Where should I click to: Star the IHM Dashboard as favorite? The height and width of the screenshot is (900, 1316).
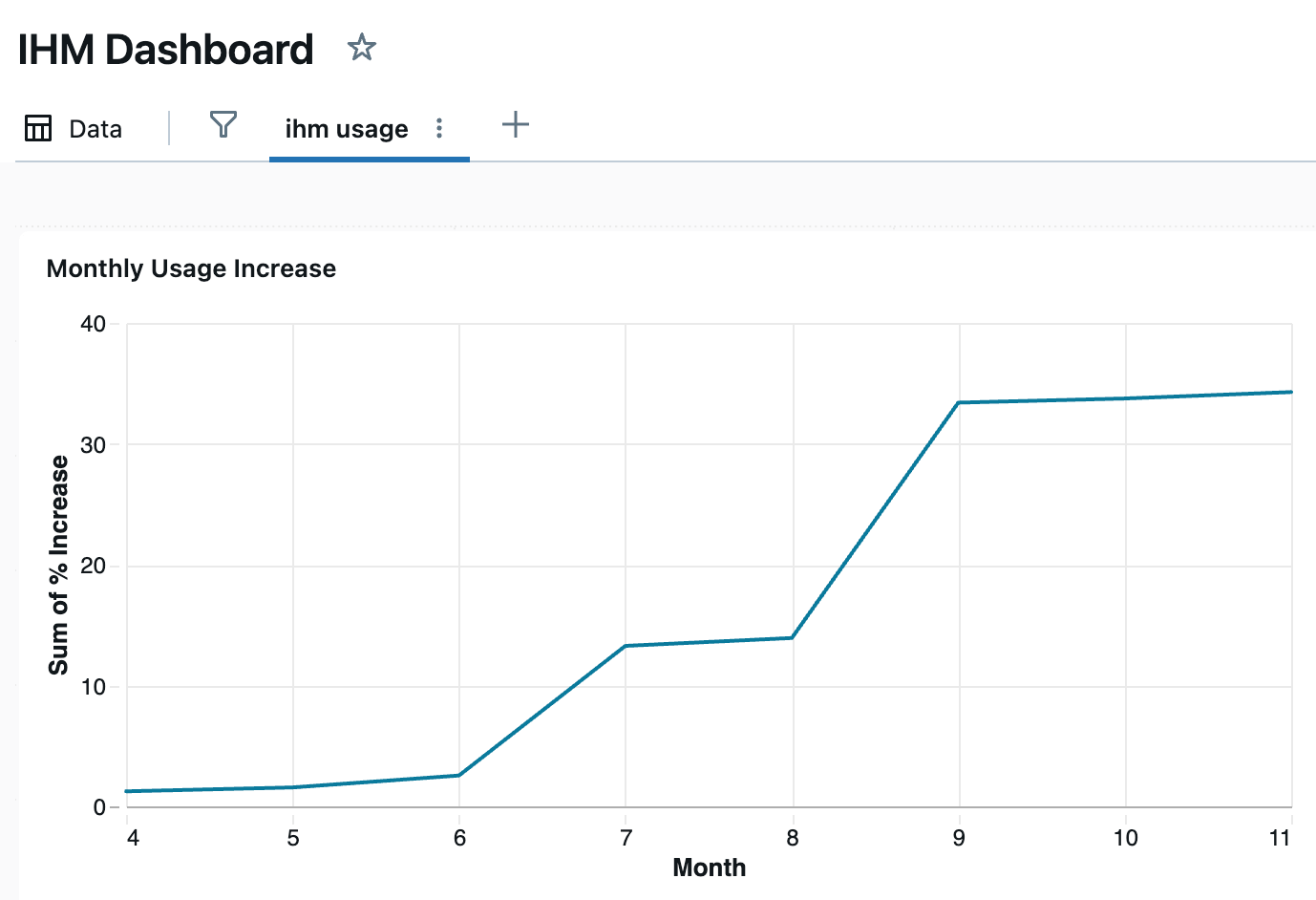(362, 47)
